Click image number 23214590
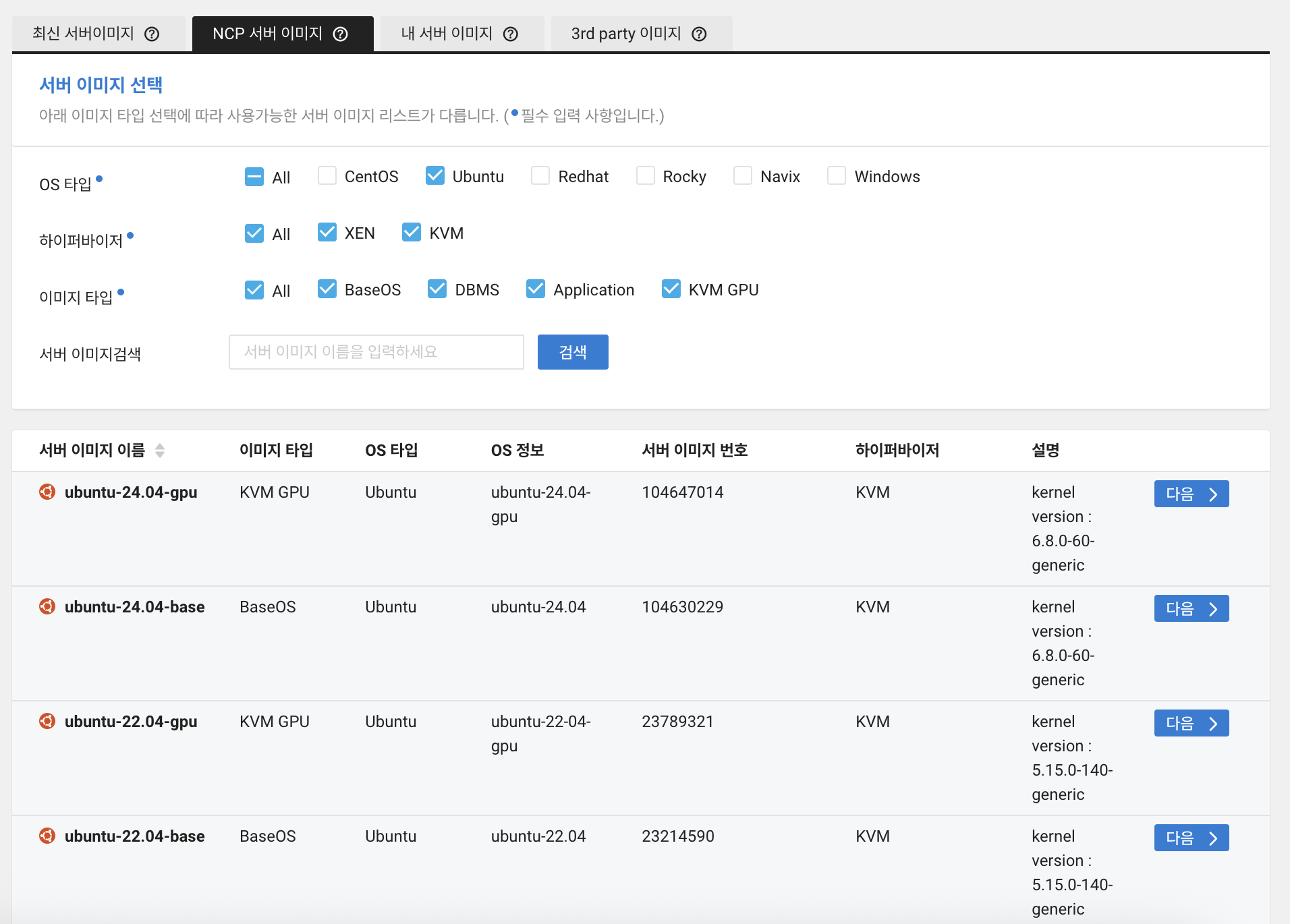 tap(678, 836)
